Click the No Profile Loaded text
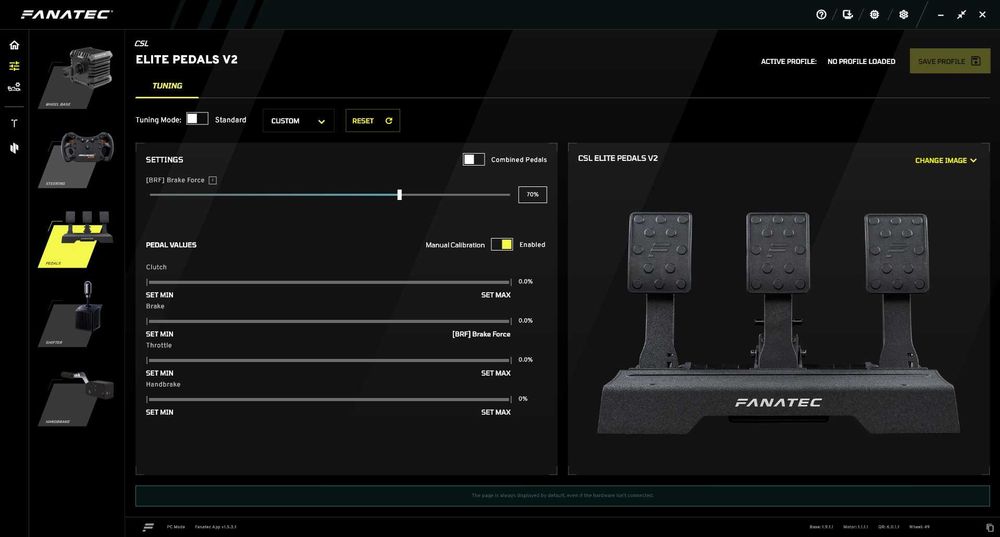This screenshot has height=537, width=1000. 861,62
